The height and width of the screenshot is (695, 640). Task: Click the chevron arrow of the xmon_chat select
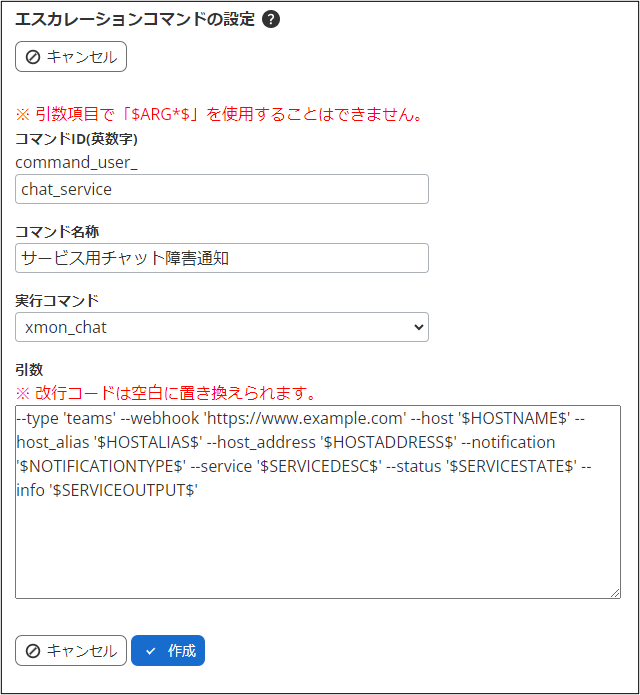(x=418, y=327)
